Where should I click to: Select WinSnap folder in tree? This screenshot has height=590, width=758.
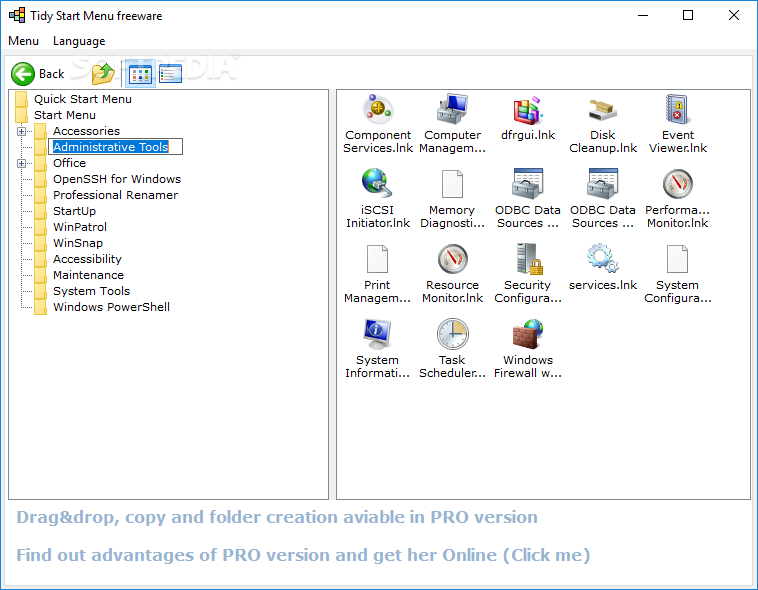click(78, 243)
